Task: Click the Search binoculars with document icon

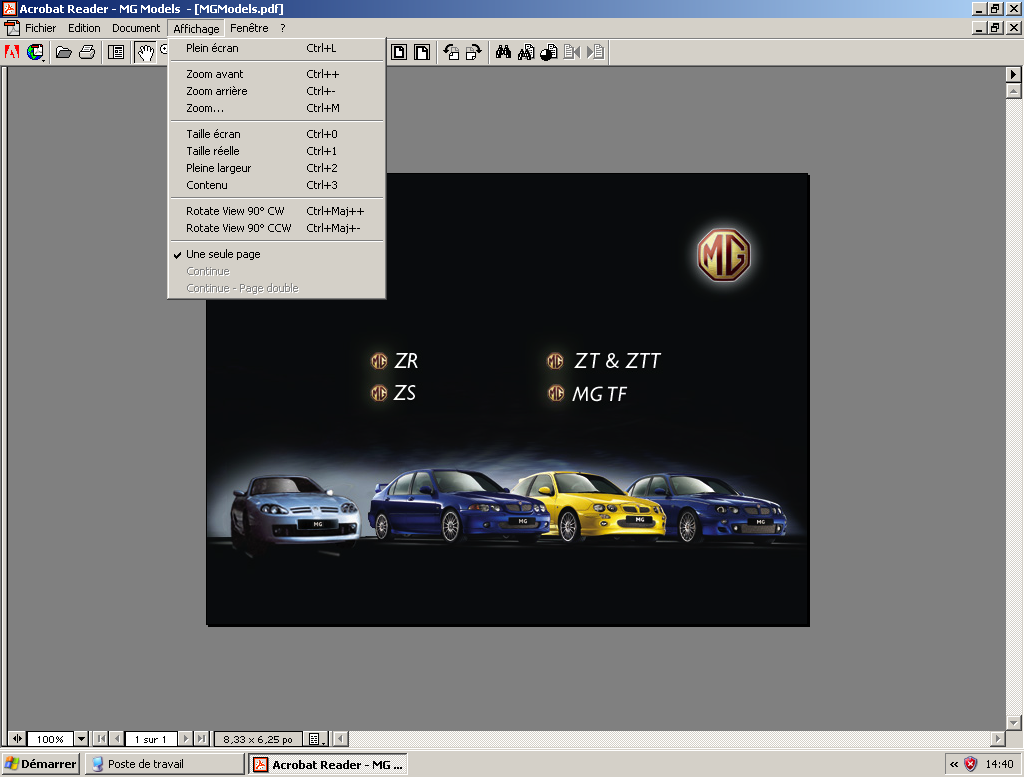Action: (x=526, y=52)
